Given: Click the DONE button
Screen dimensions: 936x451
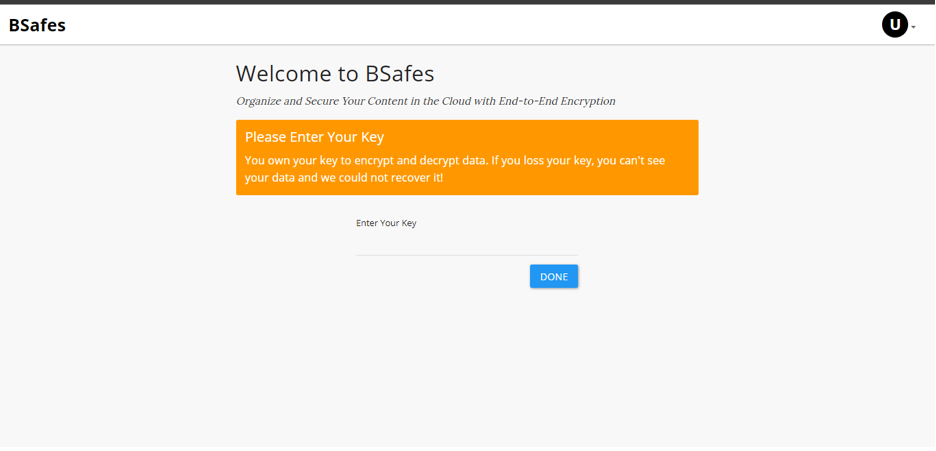Looking at the screenshot, I should [x=553, y=277].
